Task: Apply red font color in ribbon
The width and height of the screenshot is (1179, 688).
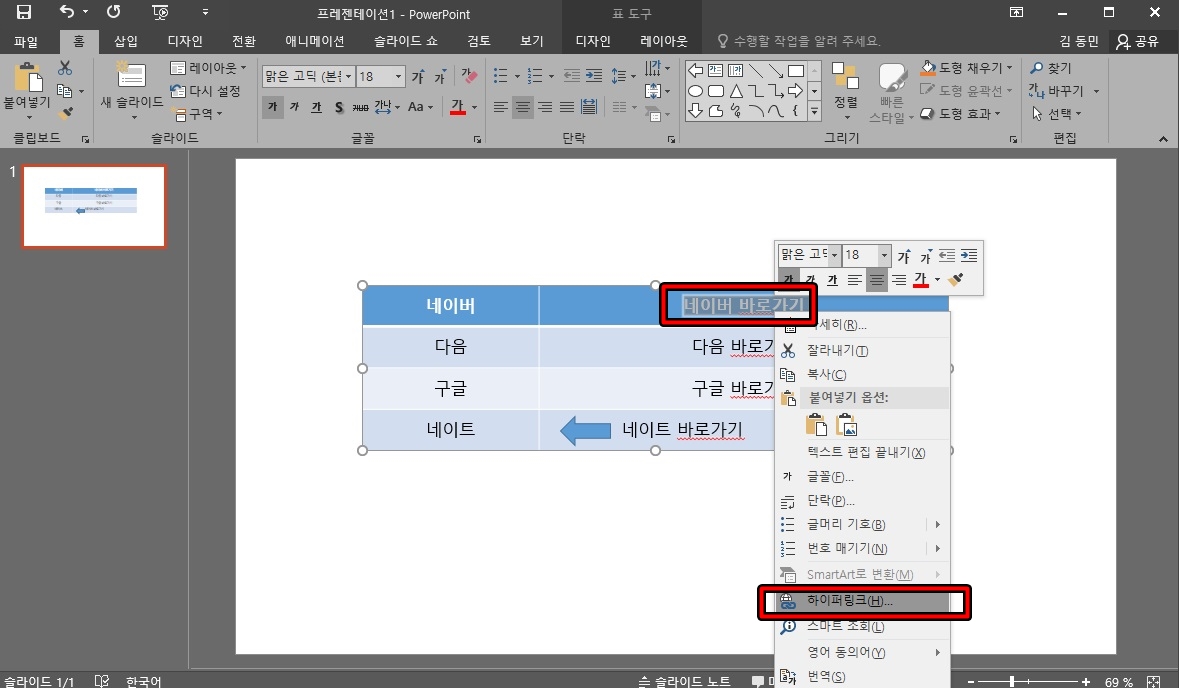Action: point(458,108)
